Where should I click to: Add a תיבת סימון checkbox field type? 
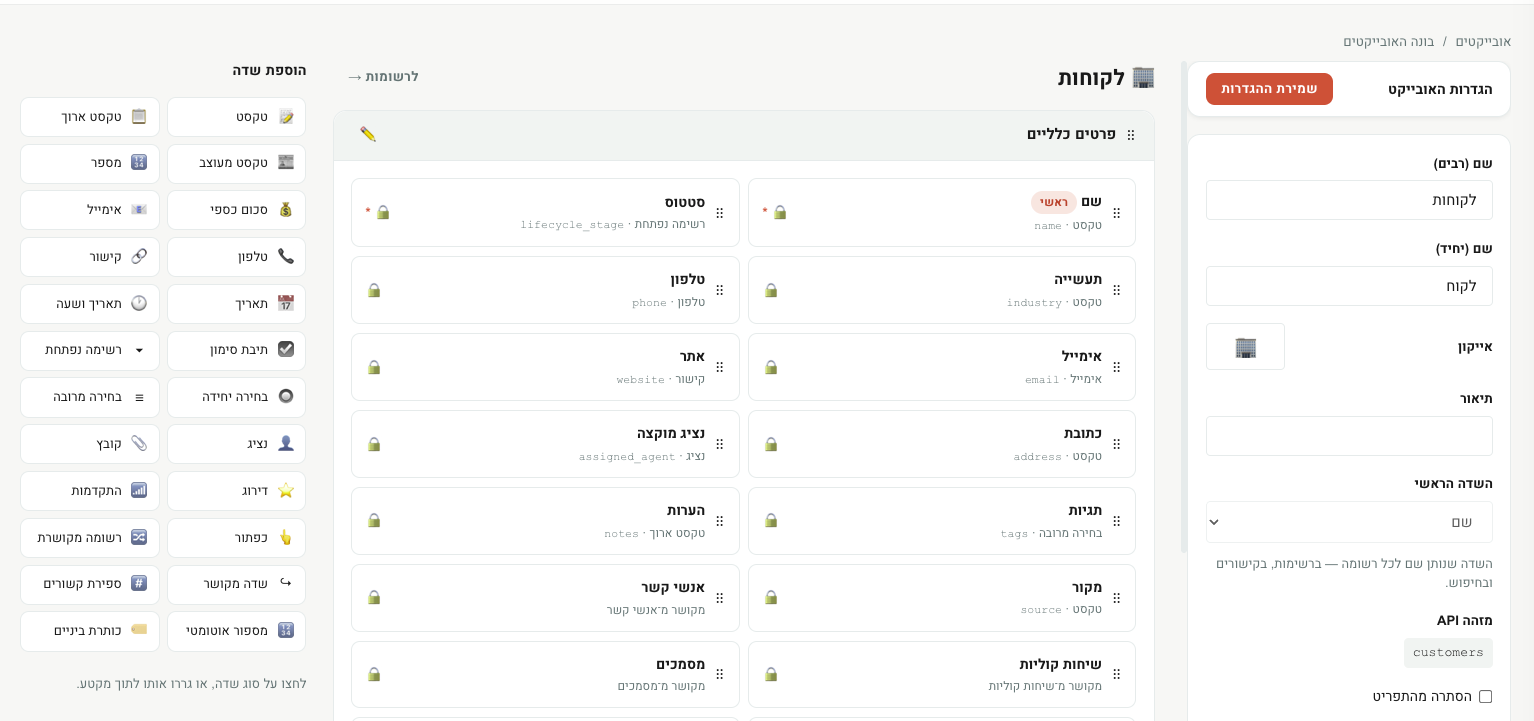tap(236, 351)
